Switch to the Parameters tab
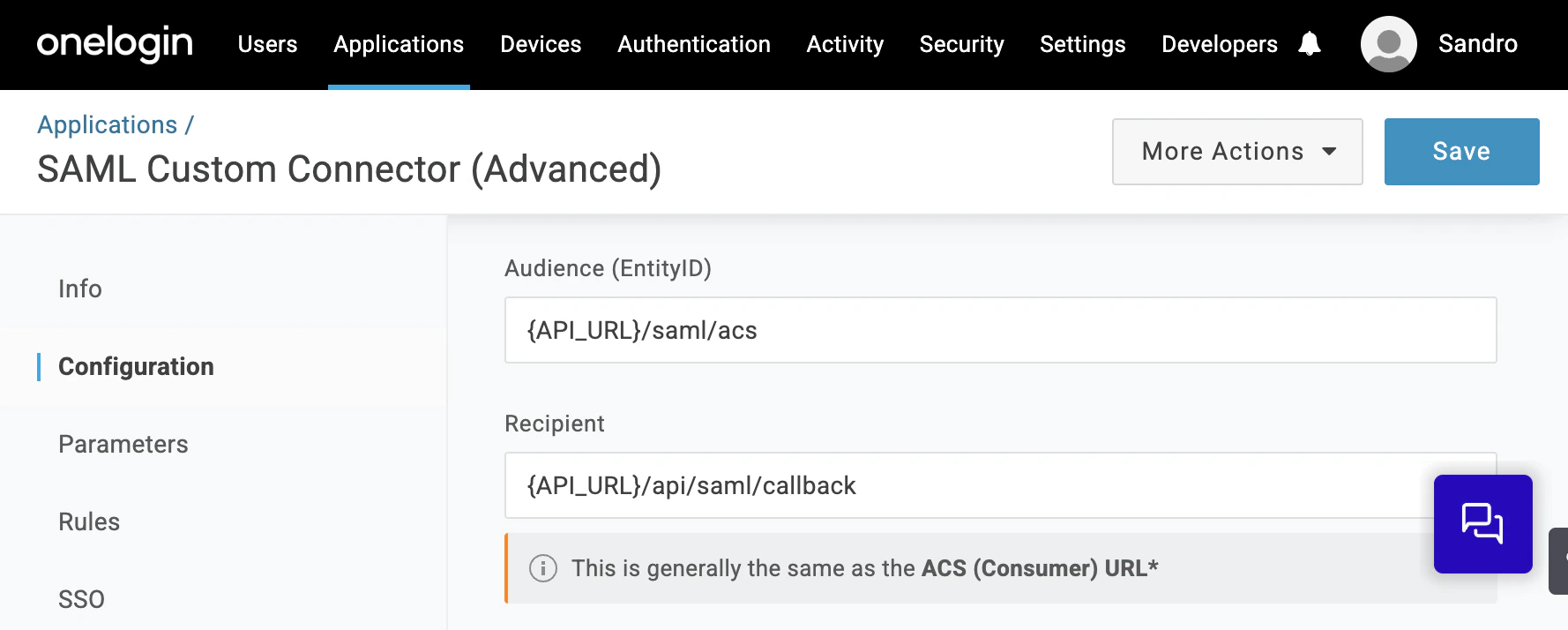Image resolution: width=1568 pixels, height=630 pixels. click(x=123, y=444)
